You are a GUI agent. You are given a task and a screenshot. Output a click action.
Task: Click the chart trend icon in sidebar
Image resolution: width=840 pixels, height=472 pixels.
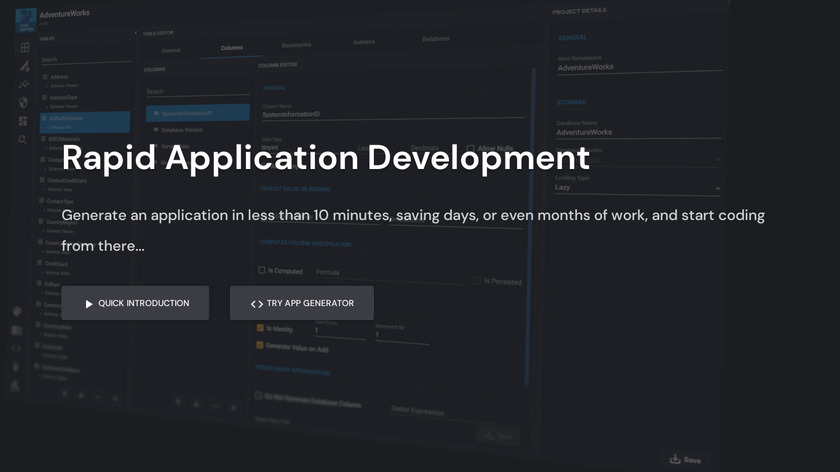point(23,84)
